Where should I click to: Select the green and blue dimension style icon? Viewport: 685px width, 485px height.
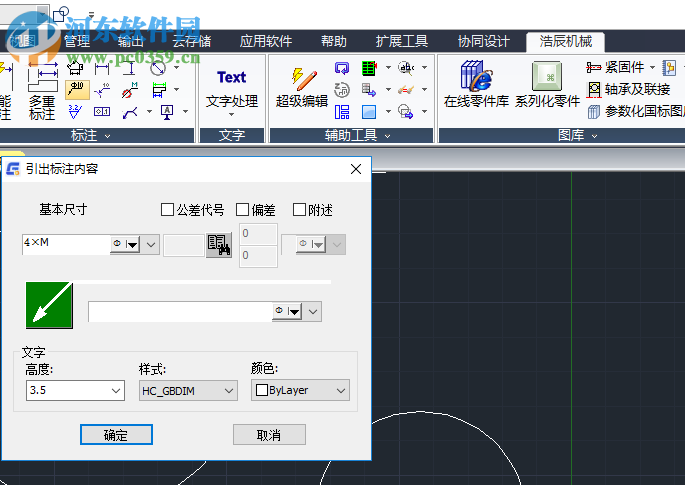[159, 90]
